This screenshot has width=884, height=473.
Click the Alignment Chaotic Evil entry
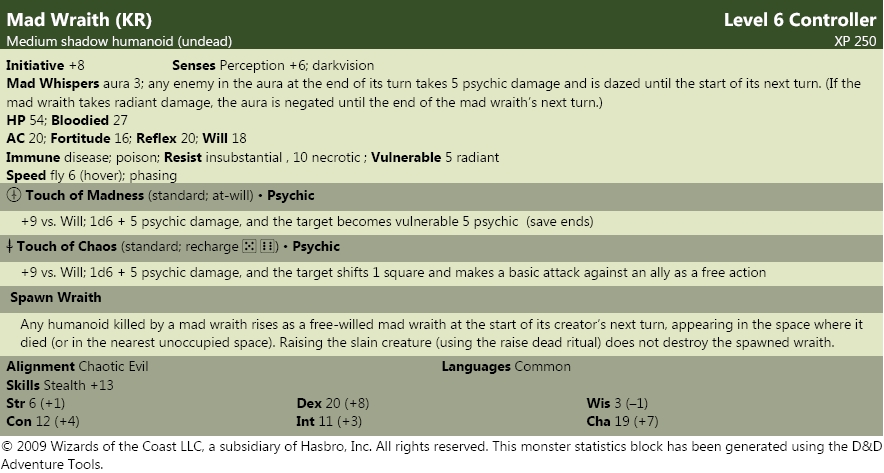coord(77,366)
